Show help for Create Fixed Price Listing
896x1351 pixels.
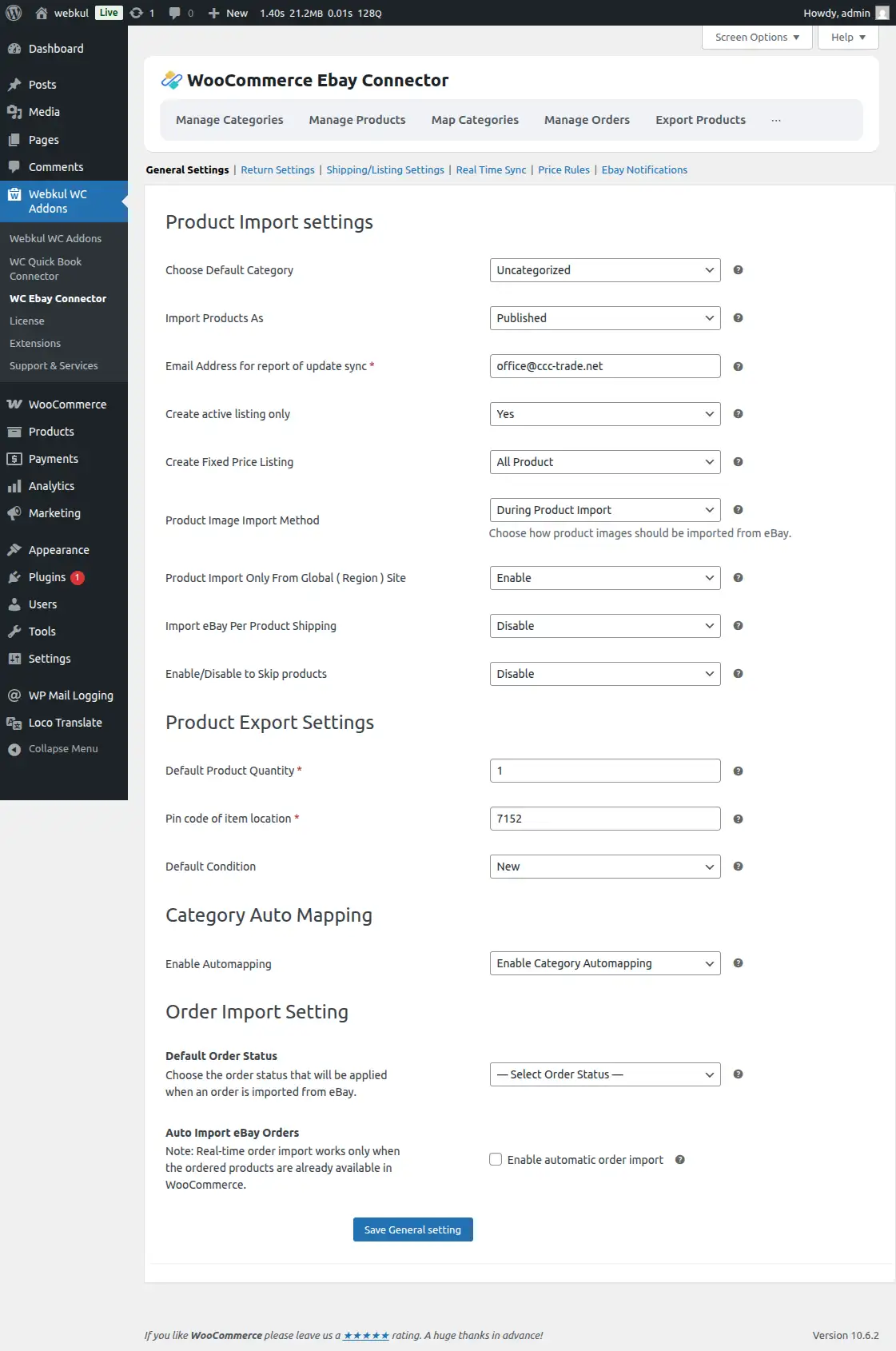[x=738, y=462]
